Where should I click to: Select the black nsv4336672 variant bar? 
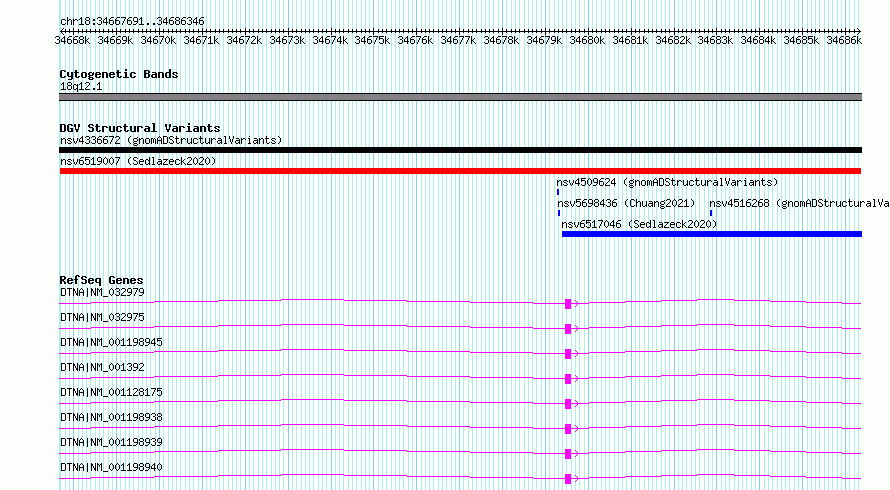[460, 150]
